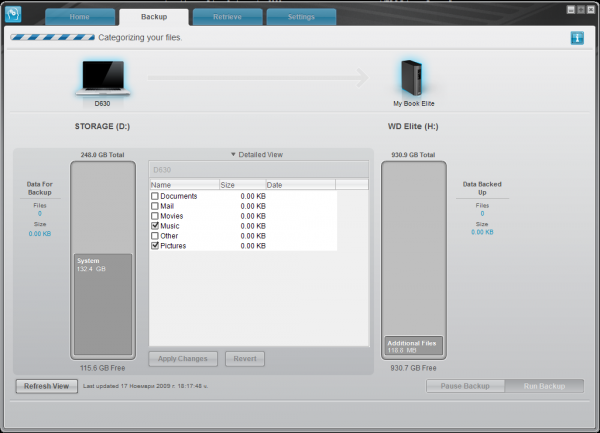The width and height of the screenshot is (600, 433).
Task: Check the Documents category checkbox
Action: pos(155,196)
